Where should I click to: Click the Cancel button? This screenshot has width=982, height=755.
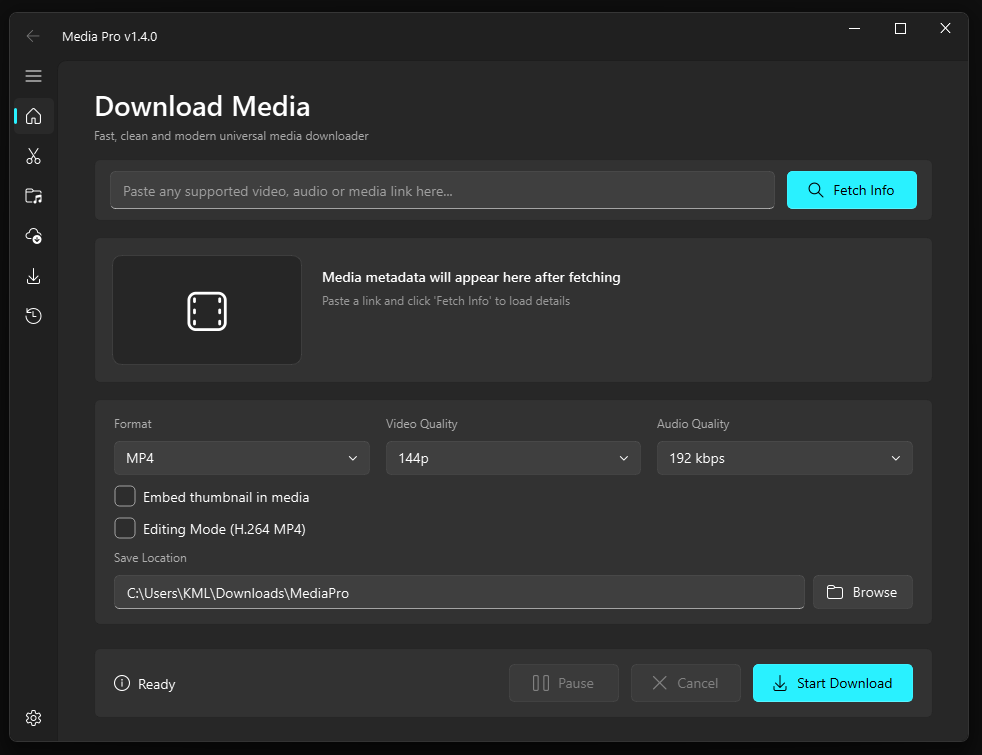tap(686, 683)
